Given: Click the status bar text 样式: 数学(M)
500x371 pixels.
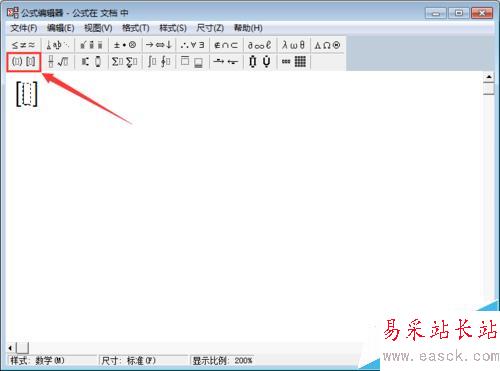Looking at the screenshot, I should pyautogui.click(x=37, y=360).
